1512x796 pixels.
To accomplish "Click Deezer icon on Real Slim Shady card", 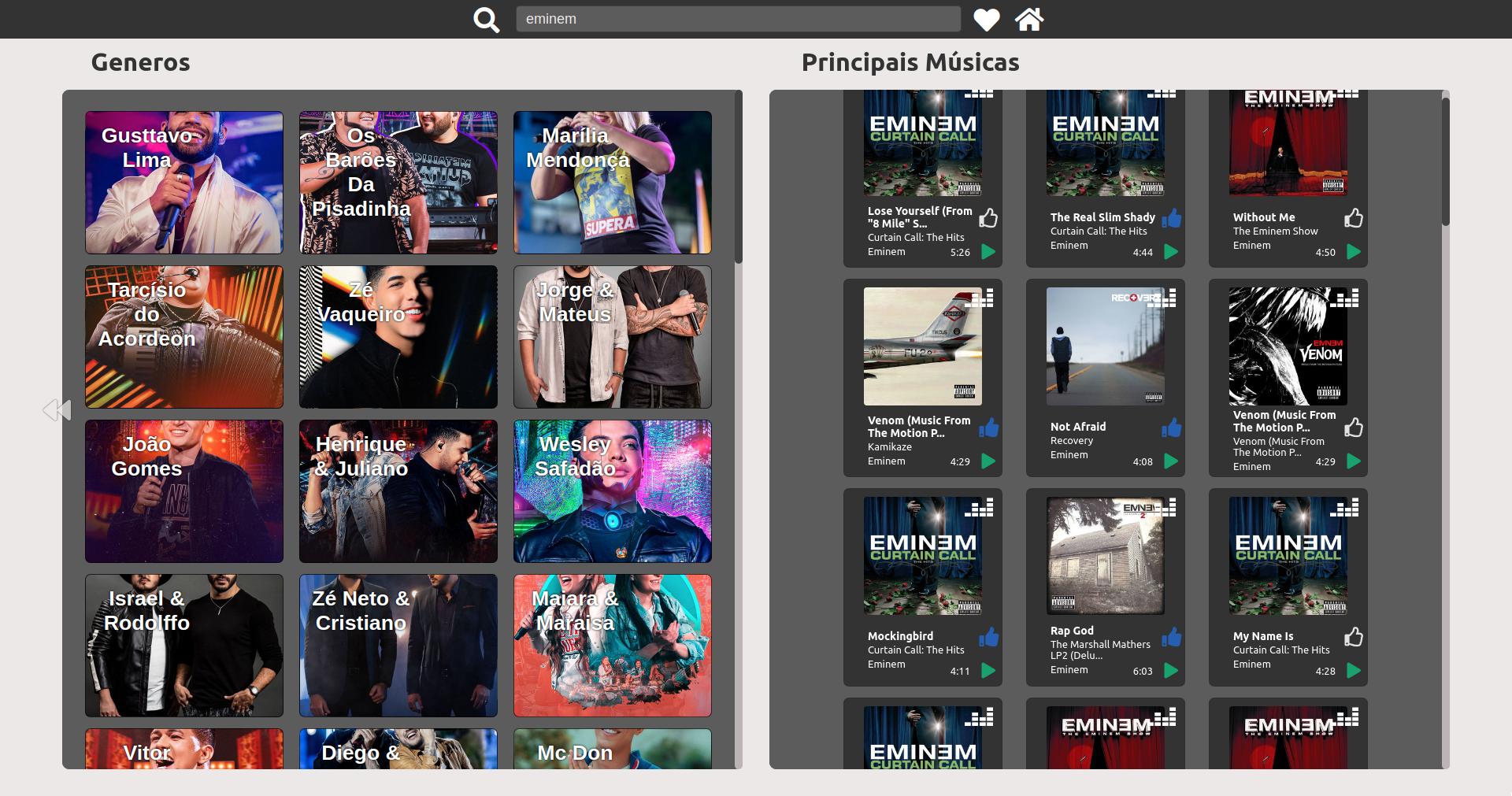I will [x=1162, y=94].
